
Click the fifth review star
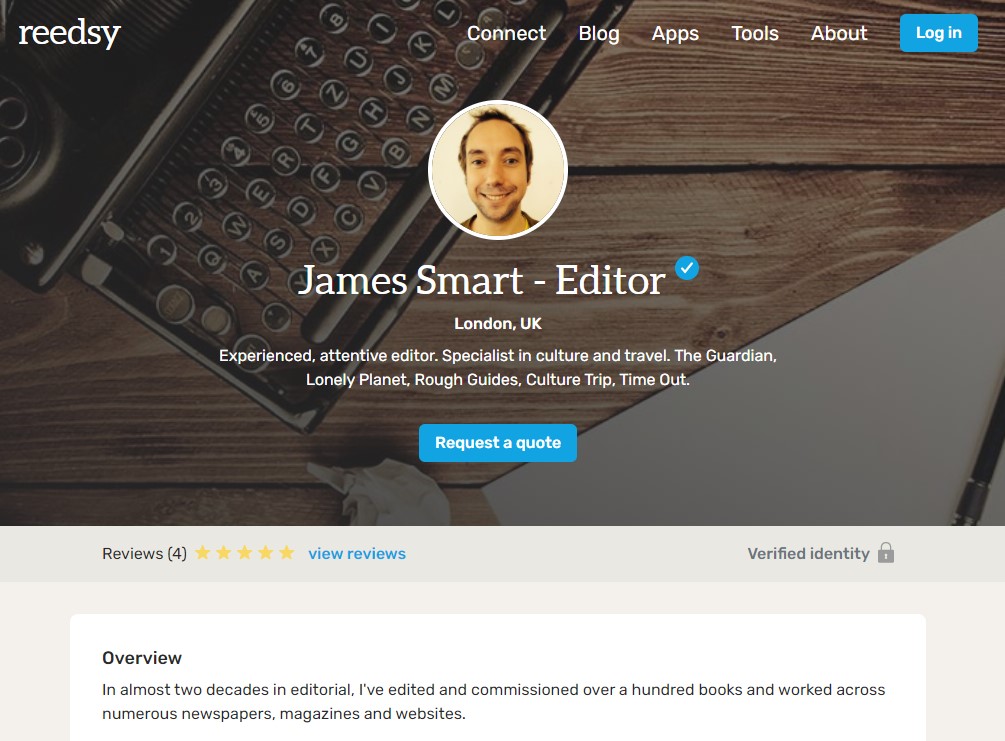tap(287, 553)
